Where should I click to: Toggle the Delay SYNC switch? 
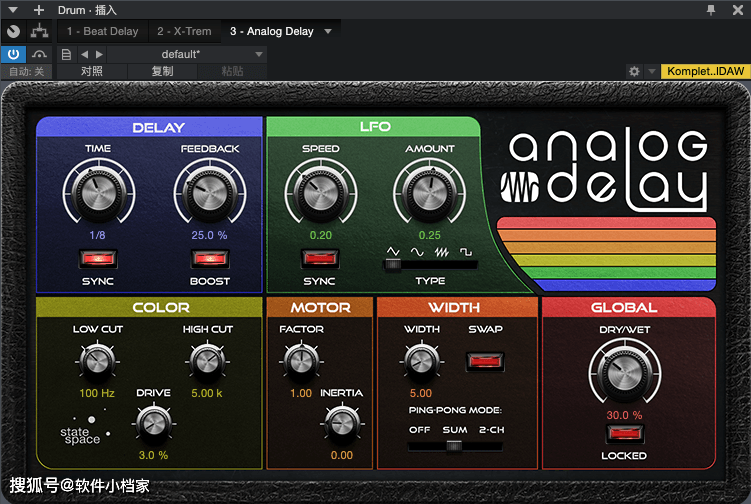point(98,259)
